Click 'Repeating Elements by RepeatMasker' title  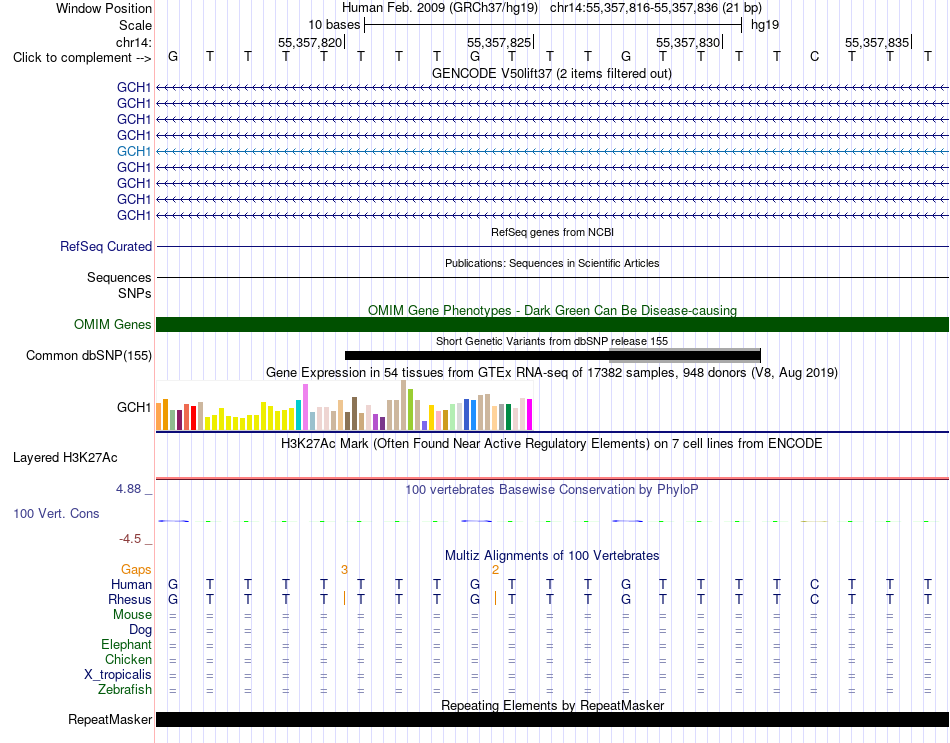click(x=552, y=705)
